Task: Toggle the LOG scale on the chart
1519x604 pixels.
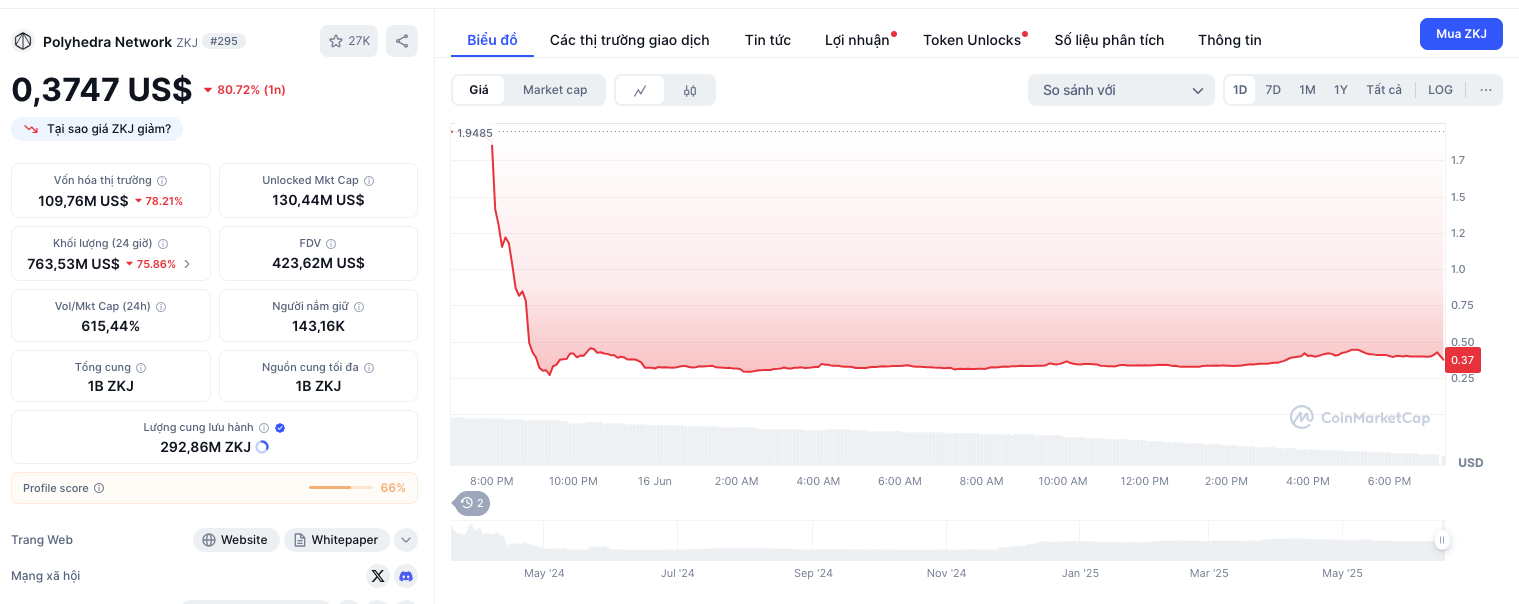Action: (1440, 90)
